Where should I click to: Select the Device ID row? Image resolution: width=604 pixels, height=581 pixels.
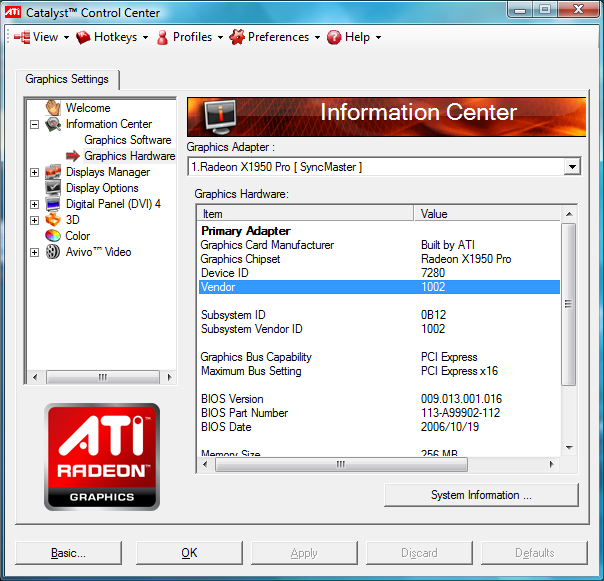point(379,273)
